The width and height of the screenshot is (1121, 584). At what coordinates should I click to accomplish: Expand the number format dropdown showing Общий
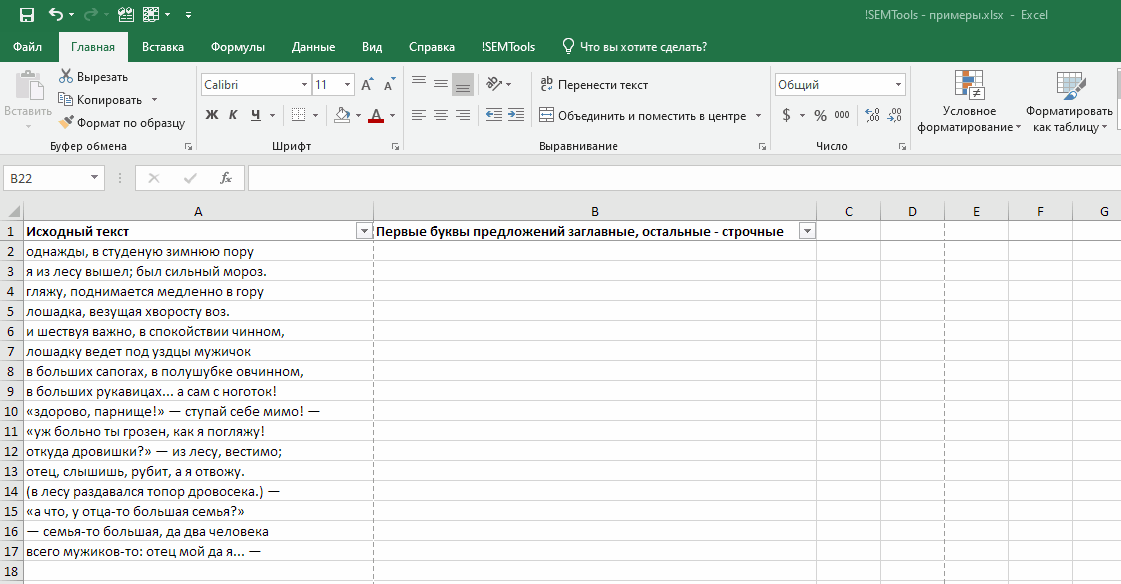point(898,85)
